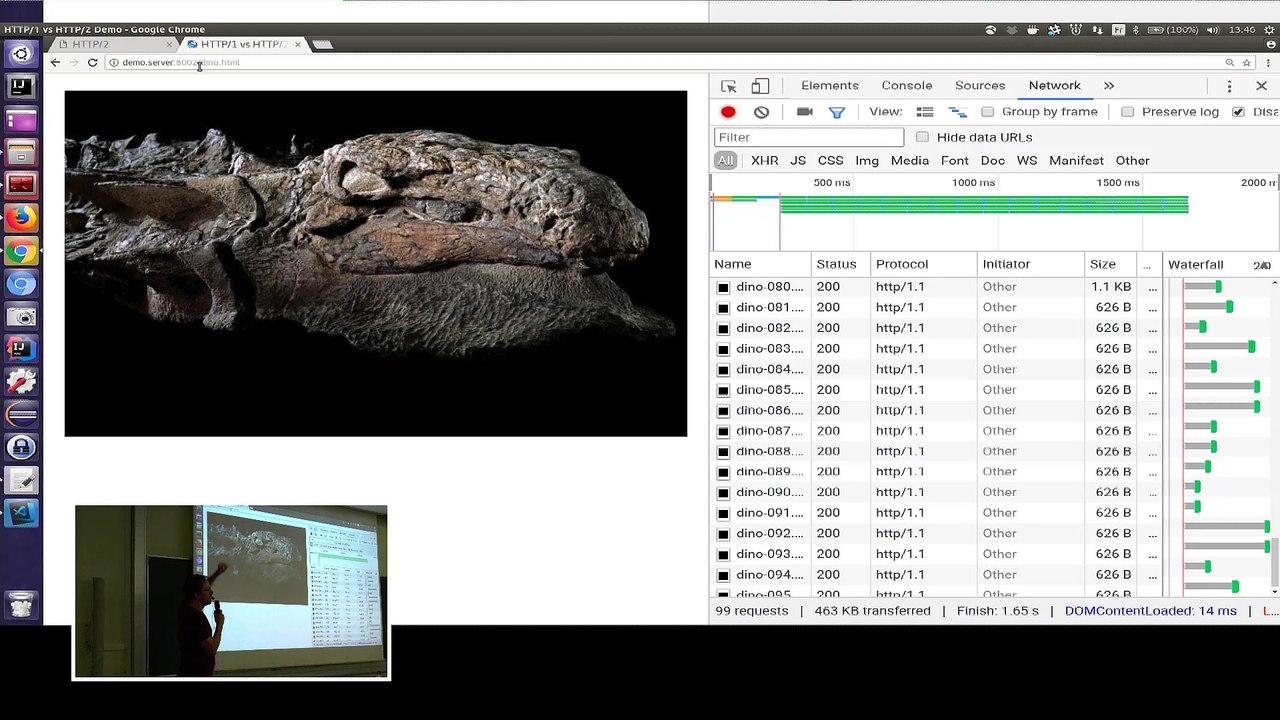The image size is (1280, 720).
Task: Expand more DevTools tabs chevron
Action: point(1108,86)
